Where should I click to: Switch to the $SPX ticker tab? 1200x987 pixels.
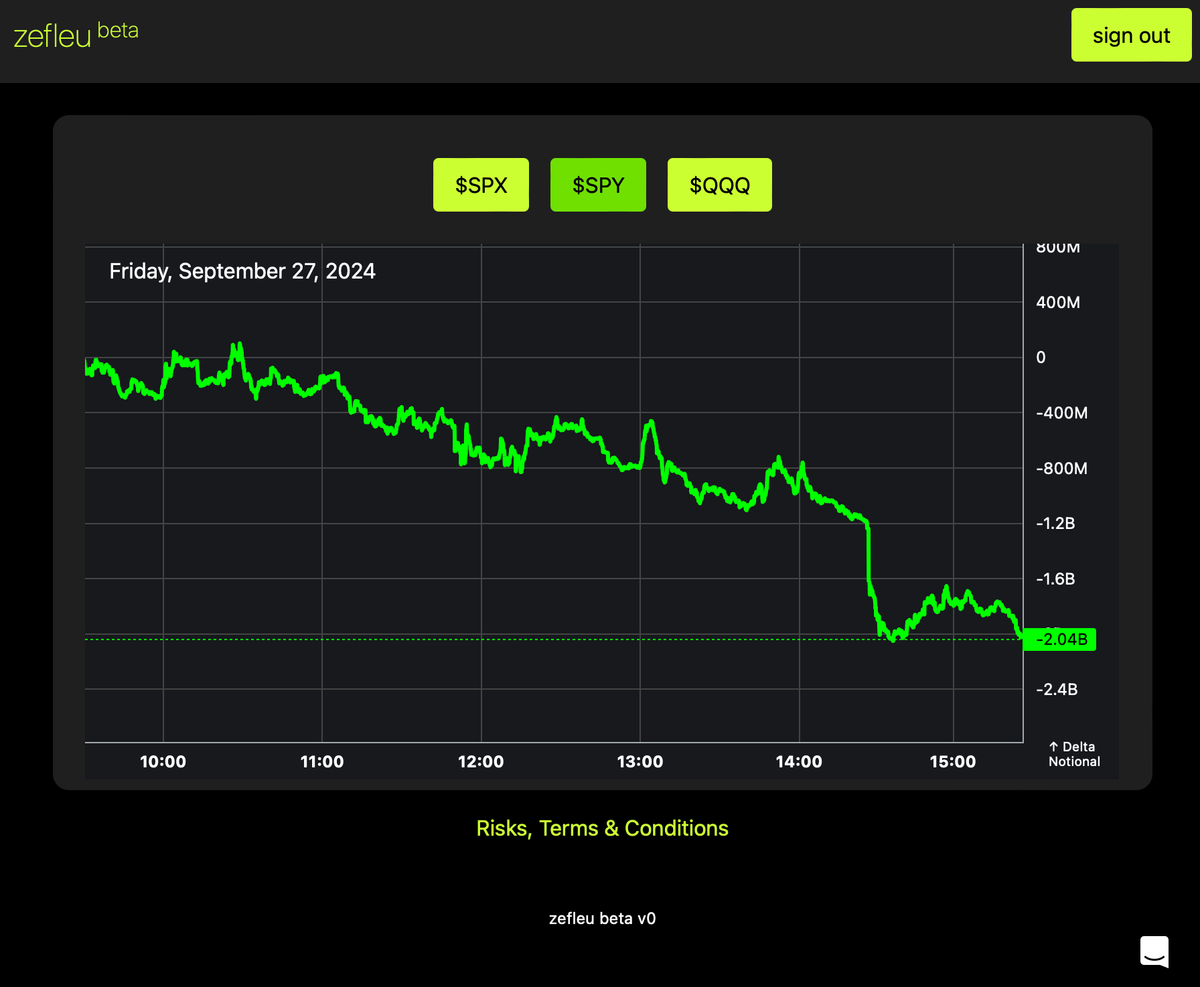(x=480, y=185)
